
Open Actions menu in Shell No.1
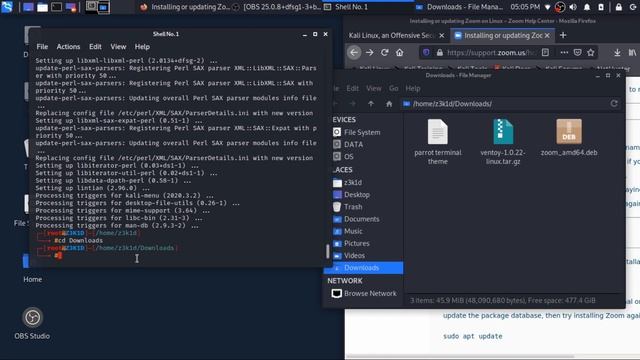click(68, 47)
